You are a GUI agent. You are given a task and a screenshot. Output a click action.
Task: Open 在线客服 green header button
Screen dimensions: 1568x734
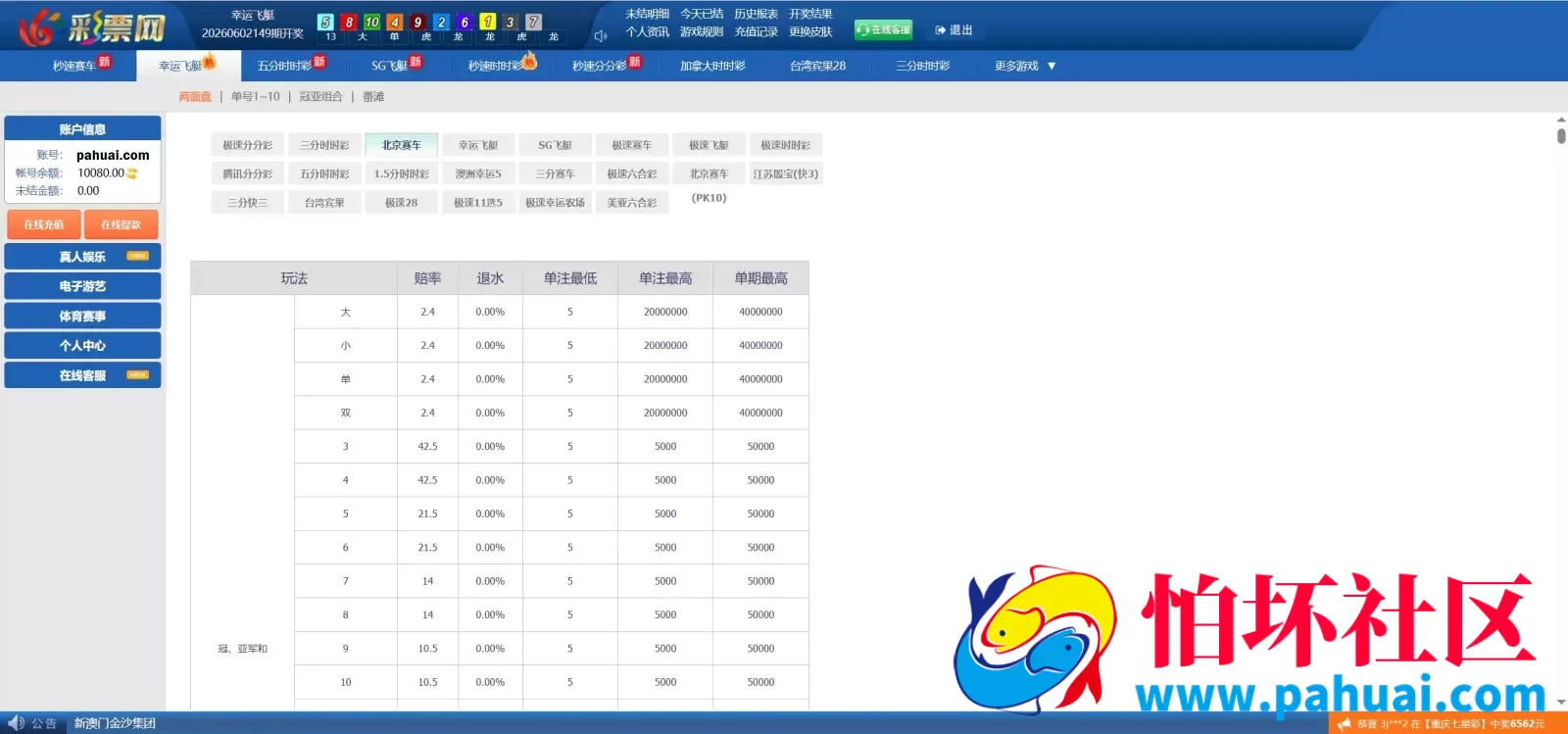[883, 29]
